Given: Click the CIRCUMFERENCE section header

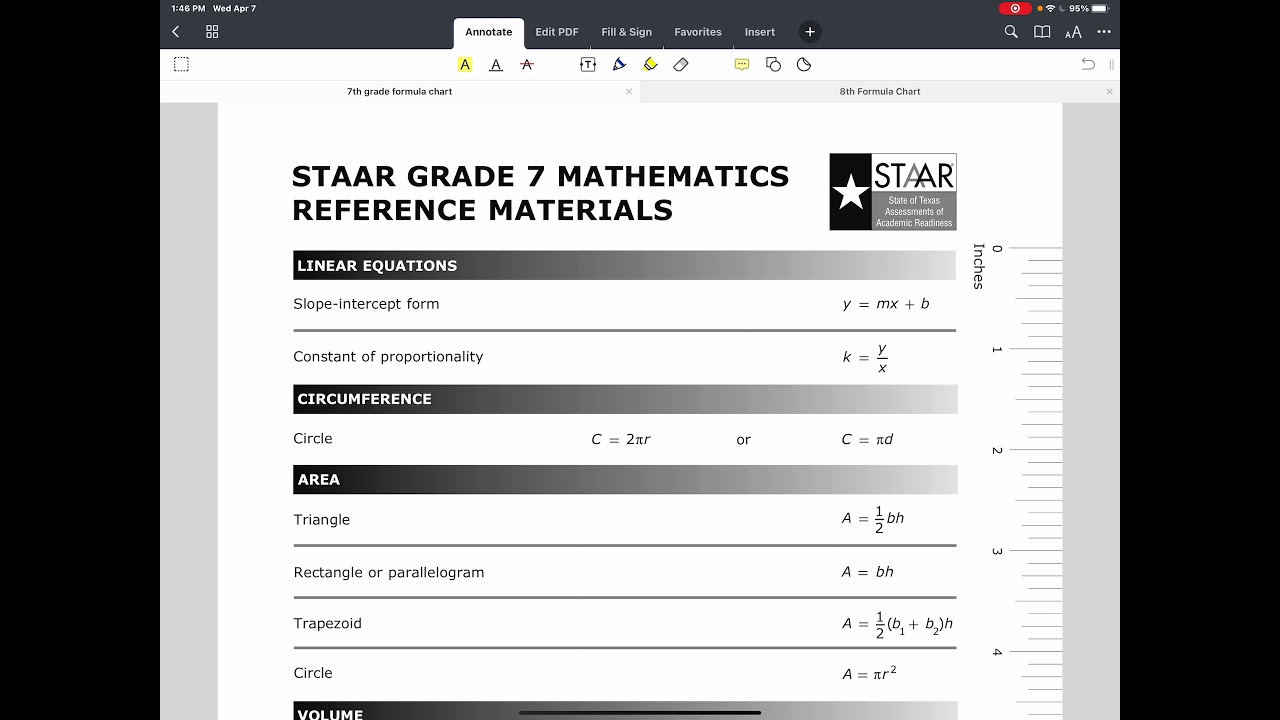Looking at the screenshot, I should pyautogui.click(x=625, y=399).
